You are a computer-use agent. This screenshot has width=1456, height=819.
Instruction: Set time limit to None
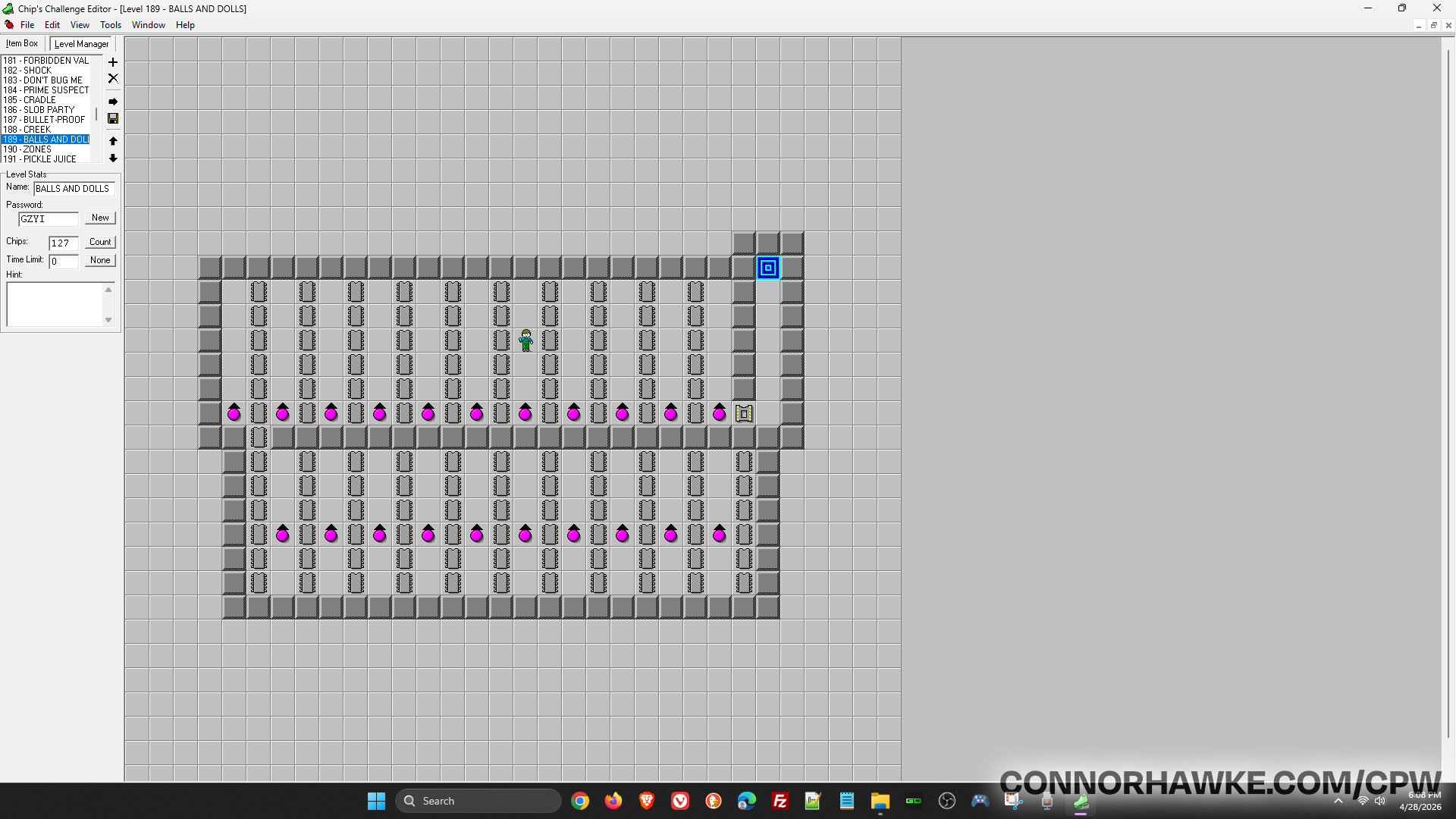[x=100, y=260]
